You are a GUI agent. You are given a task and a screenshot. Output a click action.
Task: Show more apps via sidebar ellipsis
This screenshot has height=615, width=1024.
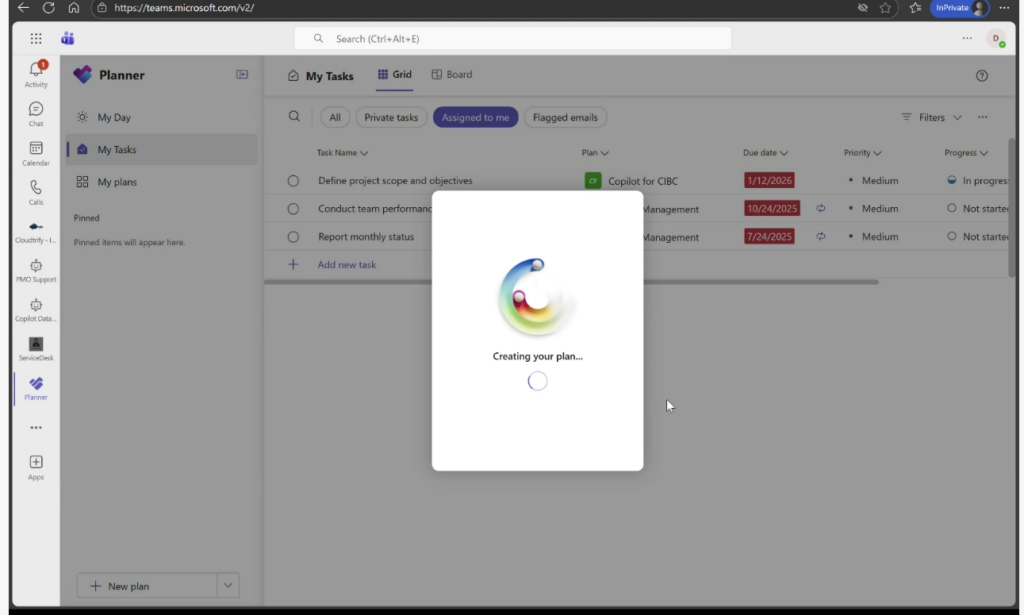pyautogui.click(x=36, y=428)
